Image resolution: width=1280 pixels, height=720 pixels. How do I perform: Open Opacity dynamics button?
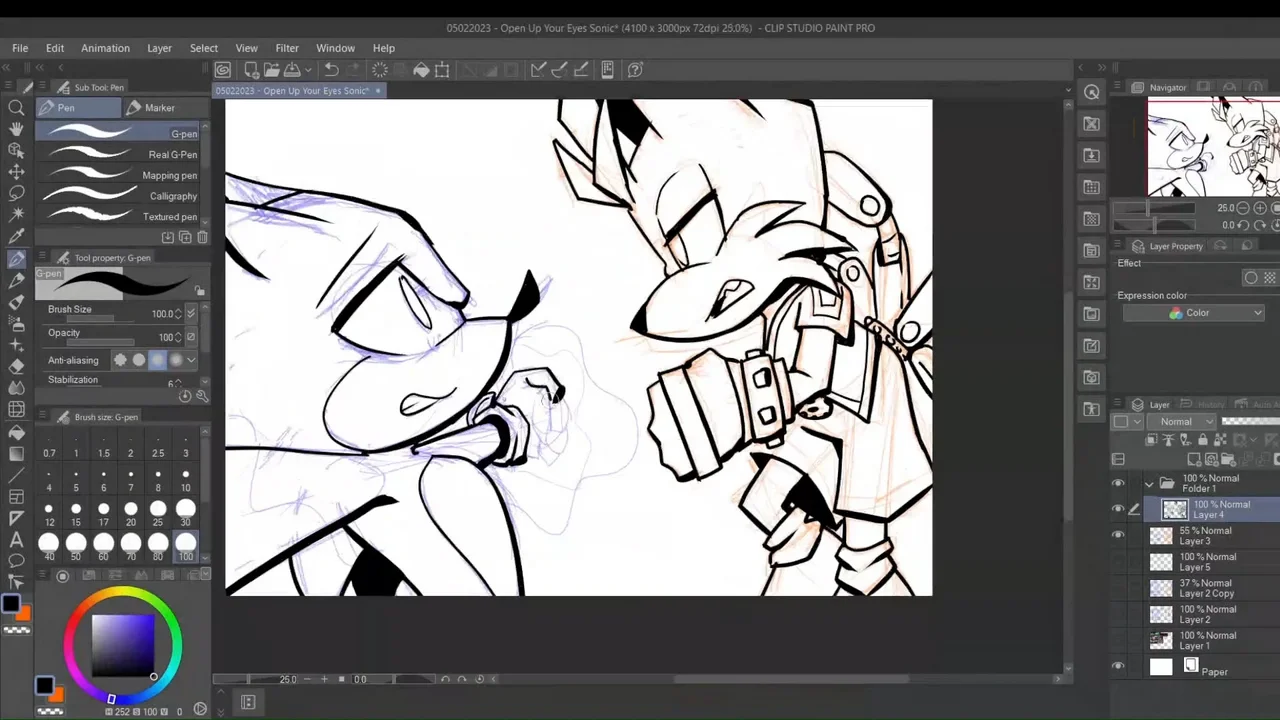point(191,337)
